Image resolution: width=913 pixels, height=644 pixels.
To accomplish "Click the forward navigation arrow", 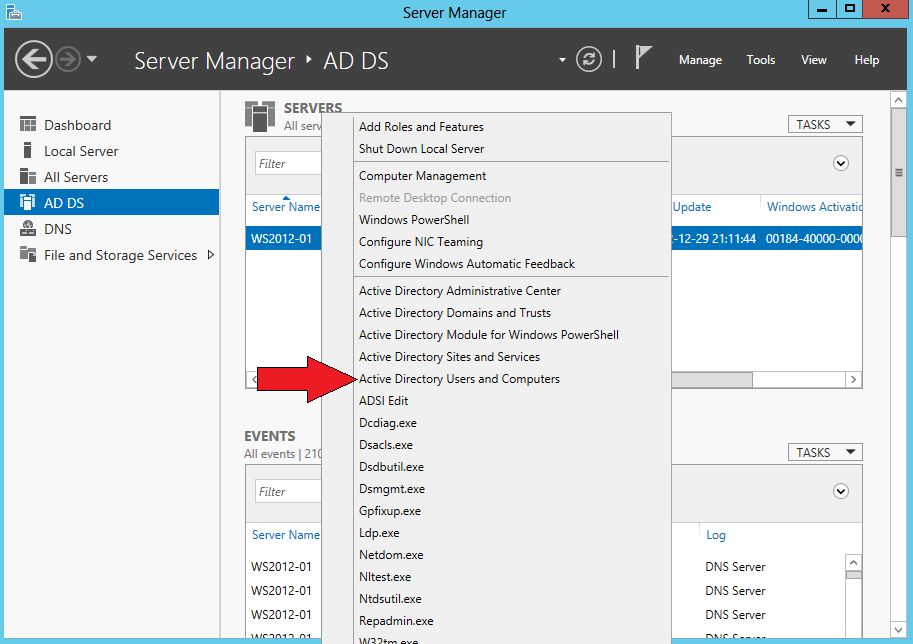I will click(68, 59).
